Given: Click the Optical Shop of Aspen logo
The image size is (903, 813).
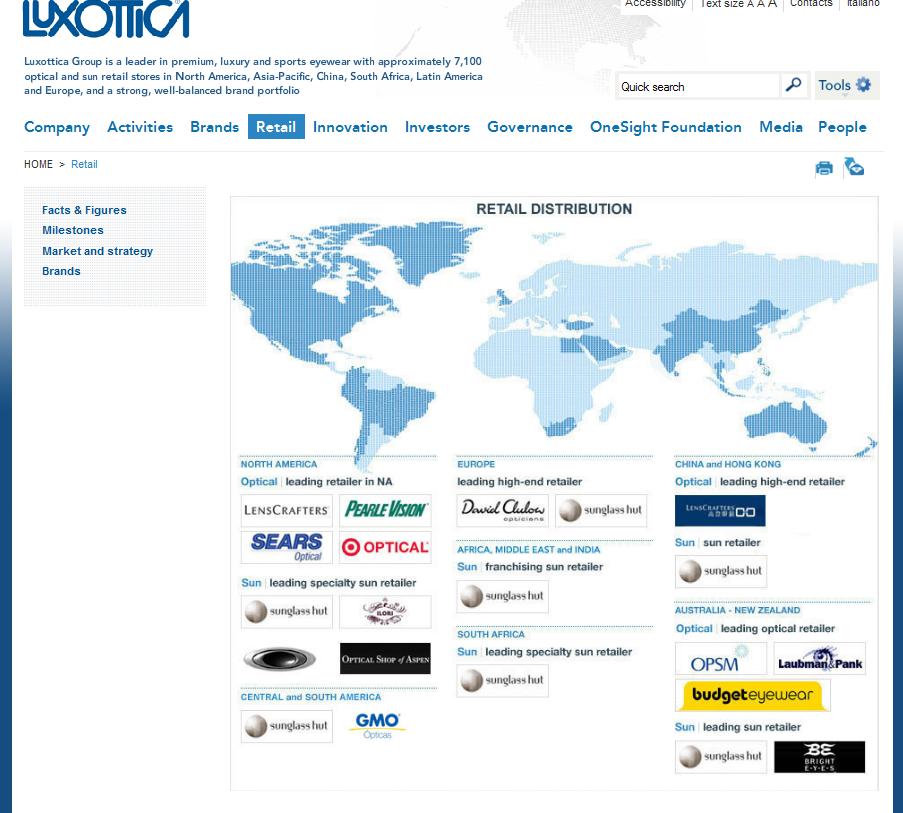Looking at the screenshot, I should pyautogui.click(x=385, y=659).
